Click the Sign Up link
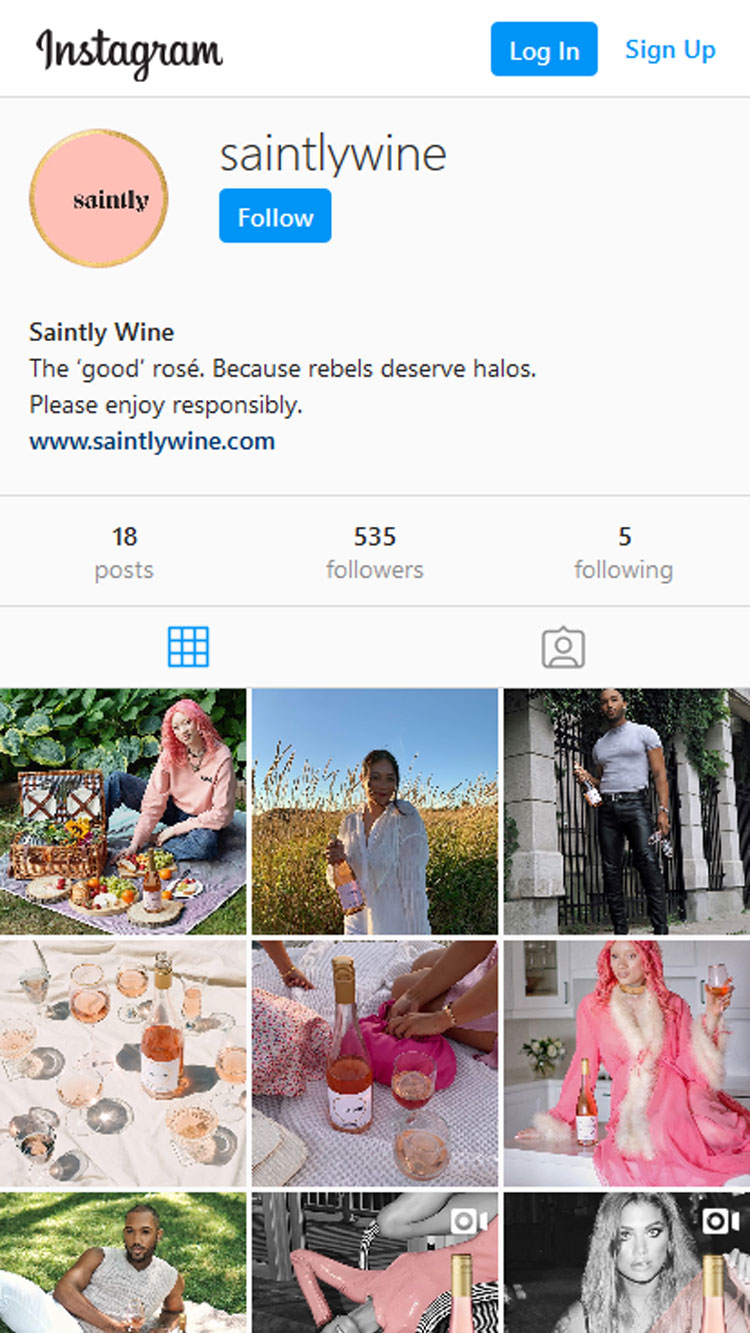750x1333 pixels. coord(670,49)
